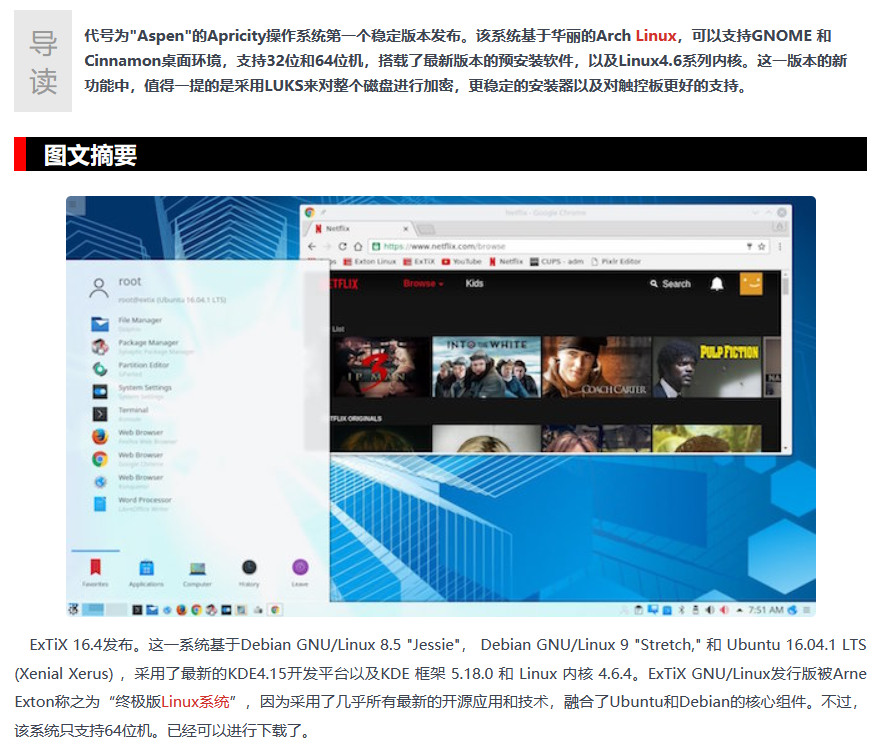Click the Netflix yellow profile avatar
Image resolution: width=886 pixels, height=745 pixels.
click(x=751, y=284)
